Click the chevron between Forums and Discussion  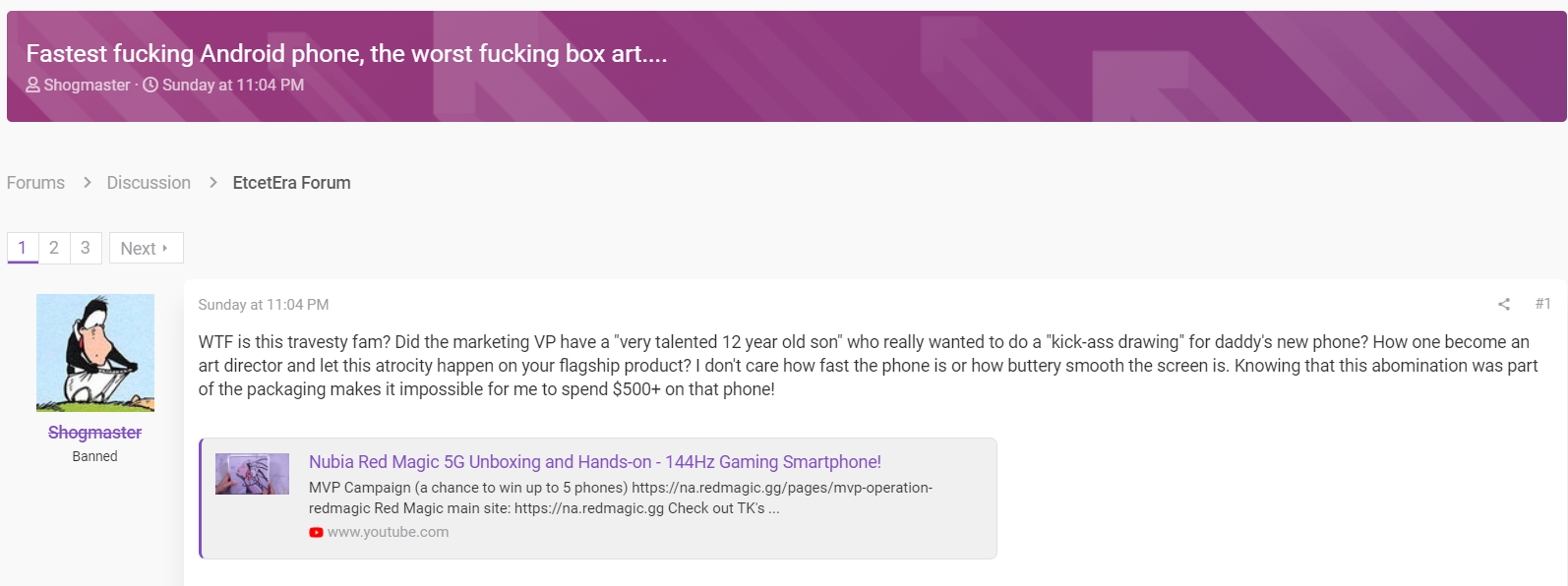coord(87,183)
